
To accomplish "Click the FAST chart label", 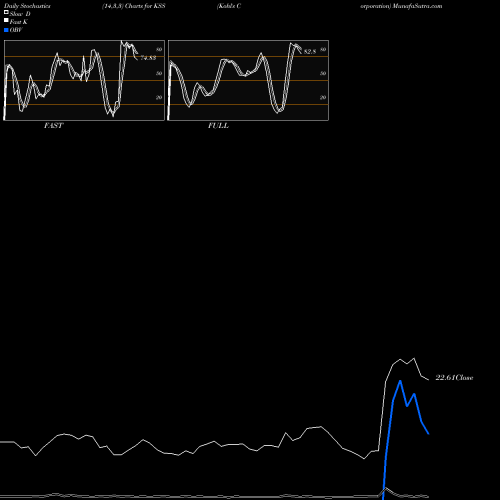I will (53, 126).
